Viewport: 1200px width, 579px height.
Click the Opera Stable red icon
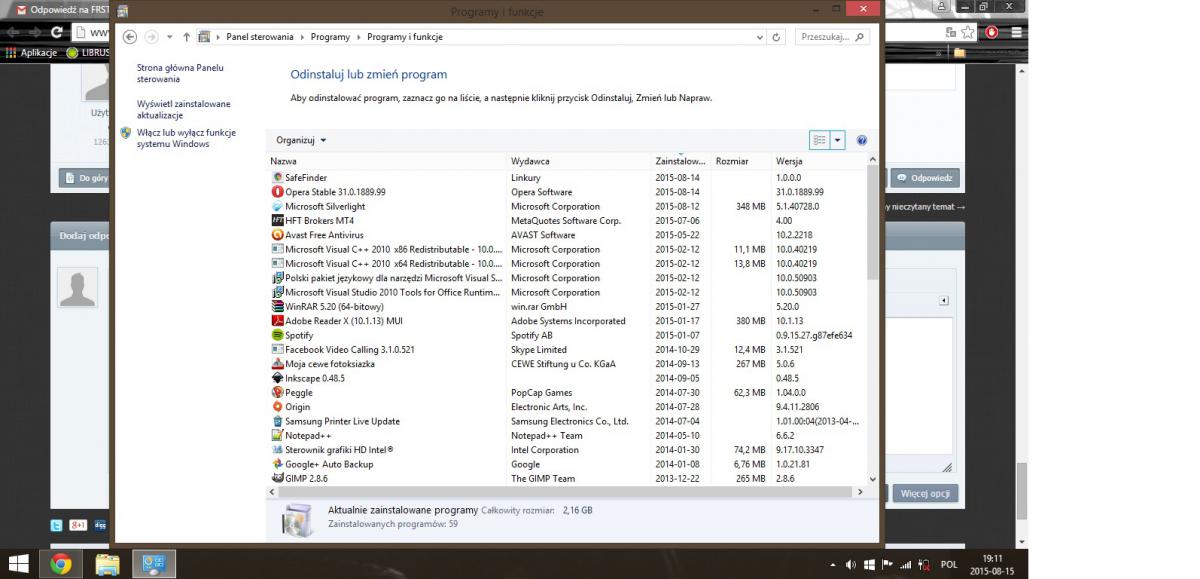click(x=277, y=192)
